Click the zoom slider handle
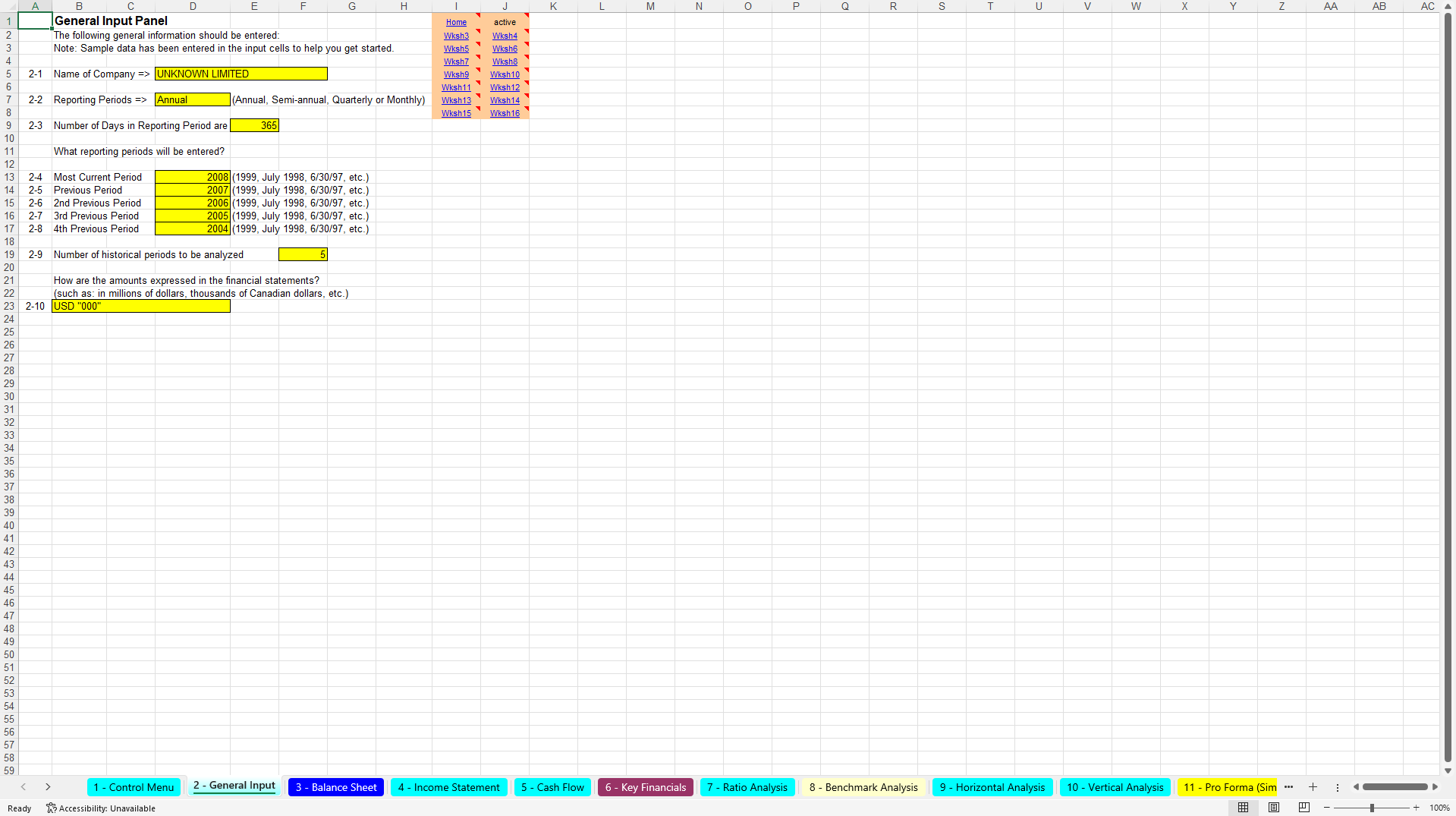 coord(1372,808)
